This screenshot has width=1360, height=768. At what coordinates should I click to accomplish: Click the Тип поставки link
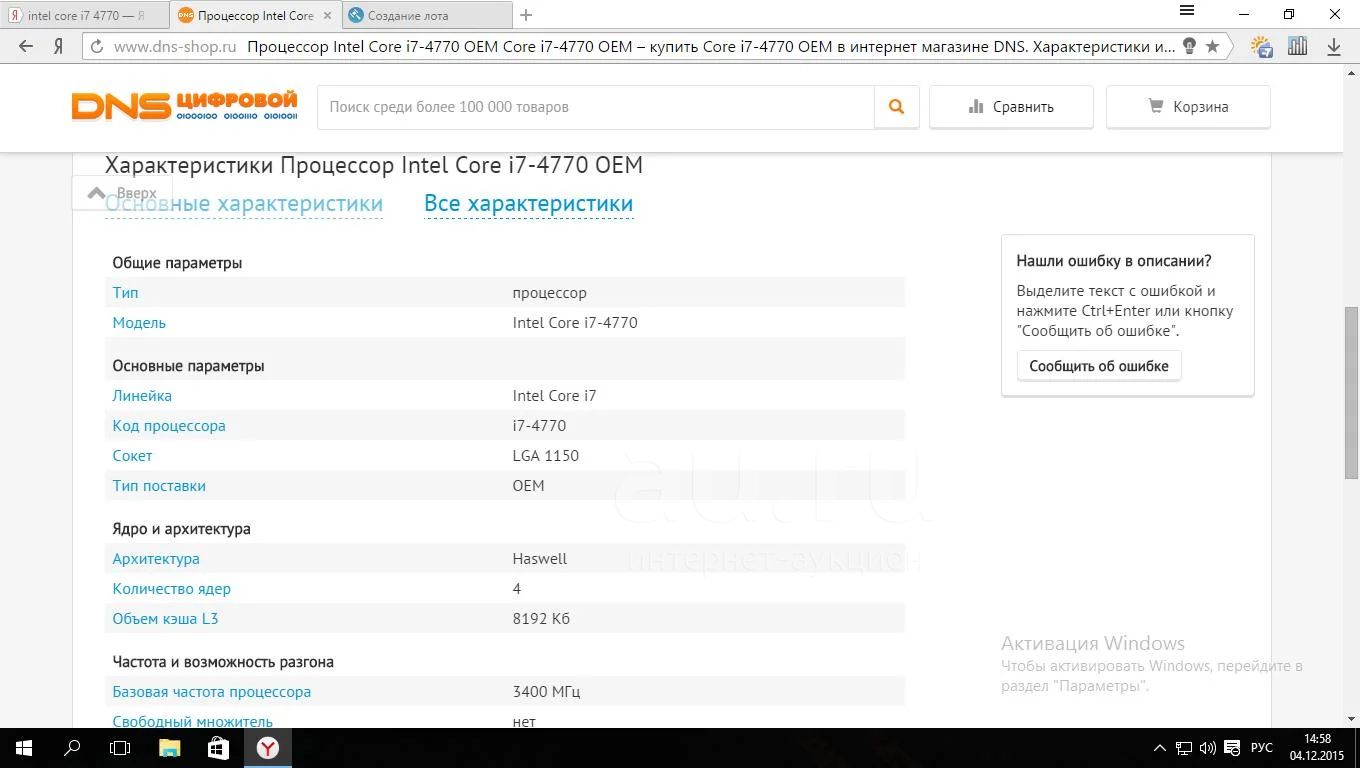coord(159,486)
